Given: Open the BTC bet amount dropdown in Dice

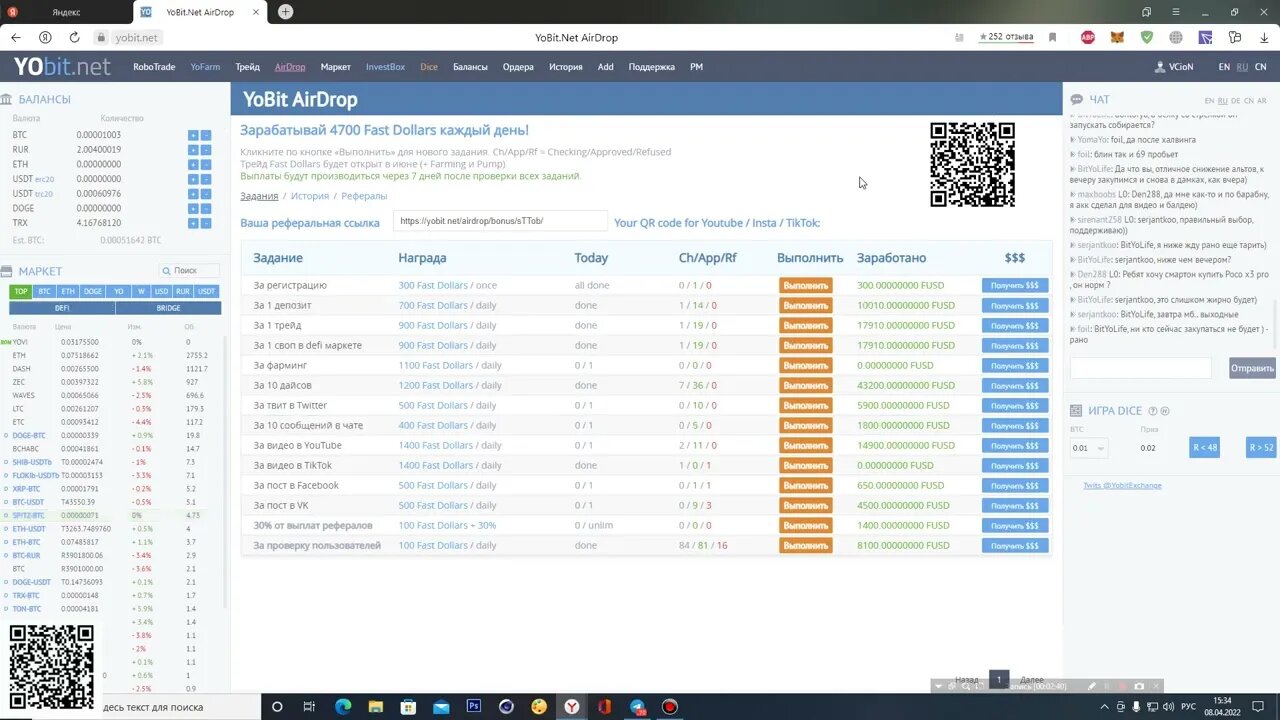Looking at the screenshot, I should click(1089, 448).
